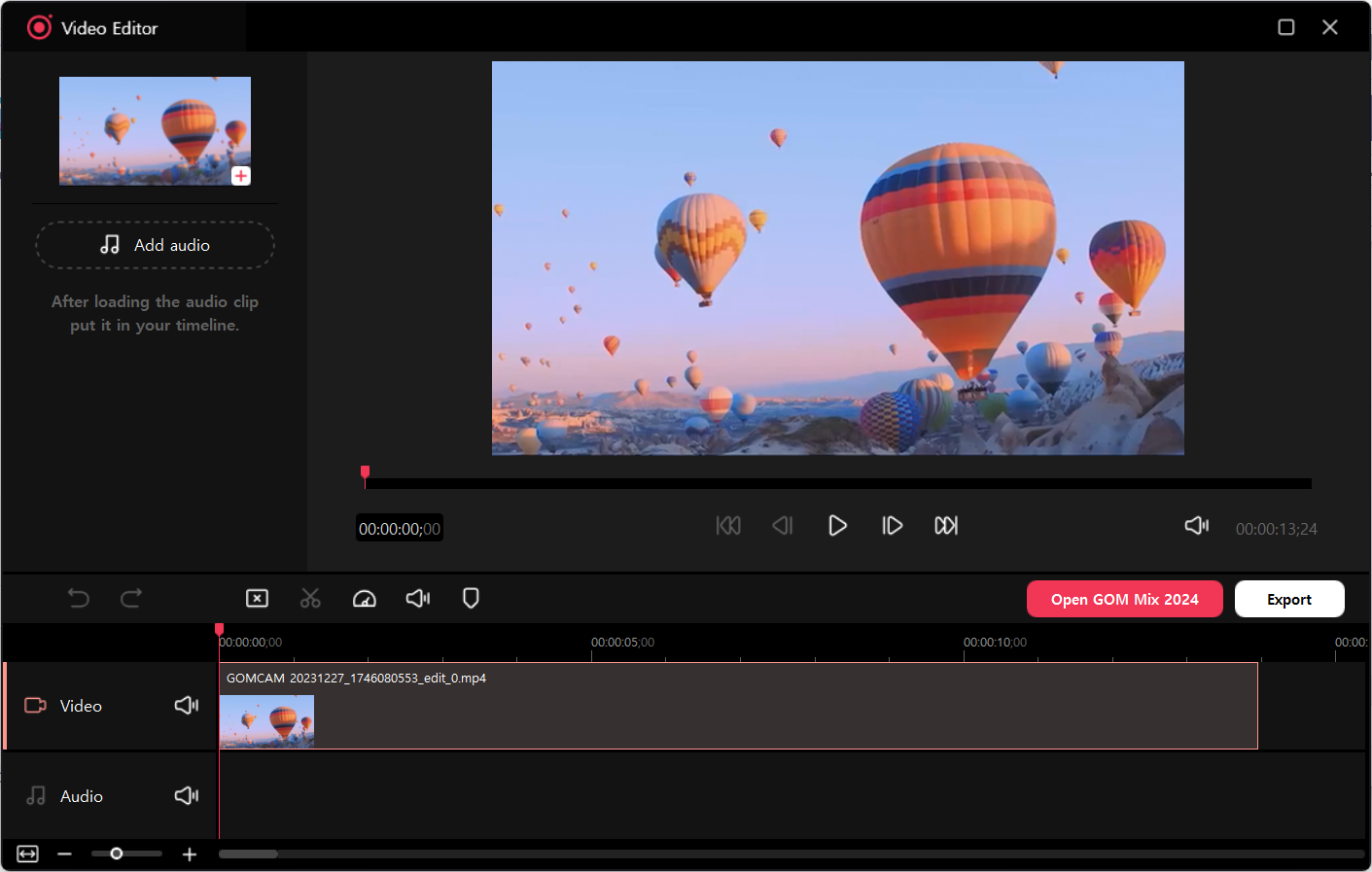Click the undo arrow in timeline toolbar
Image resolution: width=1372 pixels, height=872 pixels.
[79, 598]
